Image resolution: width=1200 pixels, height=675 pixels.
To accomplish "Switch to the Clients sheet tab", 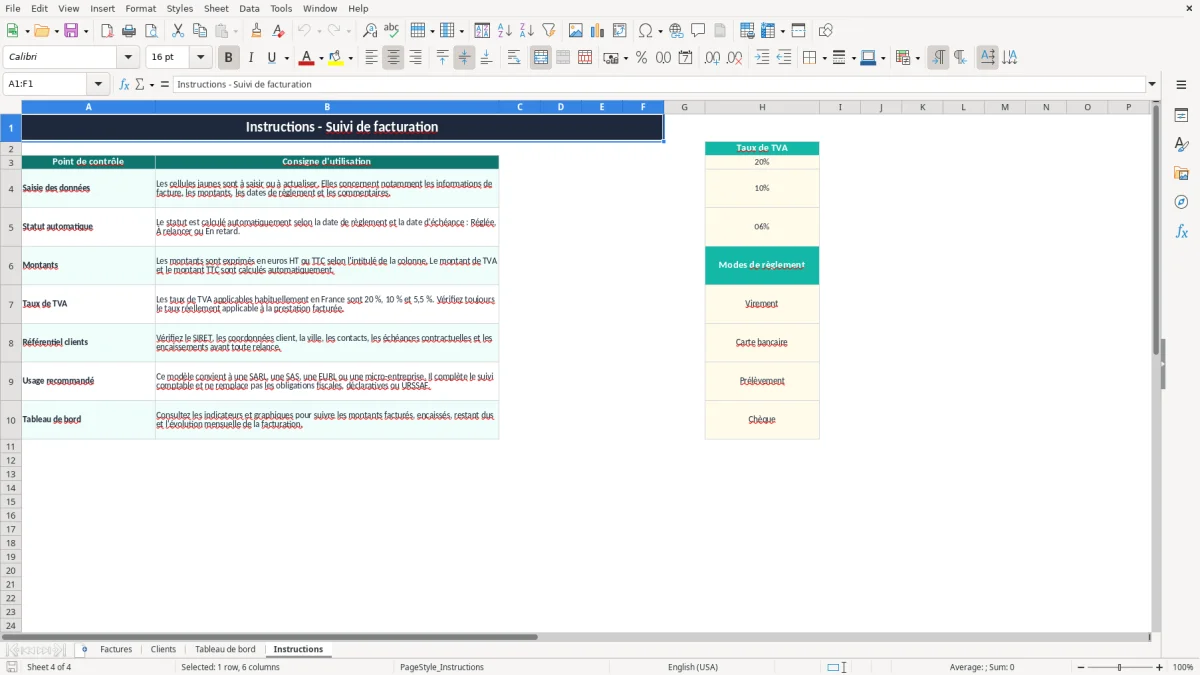I will (163, 649).
